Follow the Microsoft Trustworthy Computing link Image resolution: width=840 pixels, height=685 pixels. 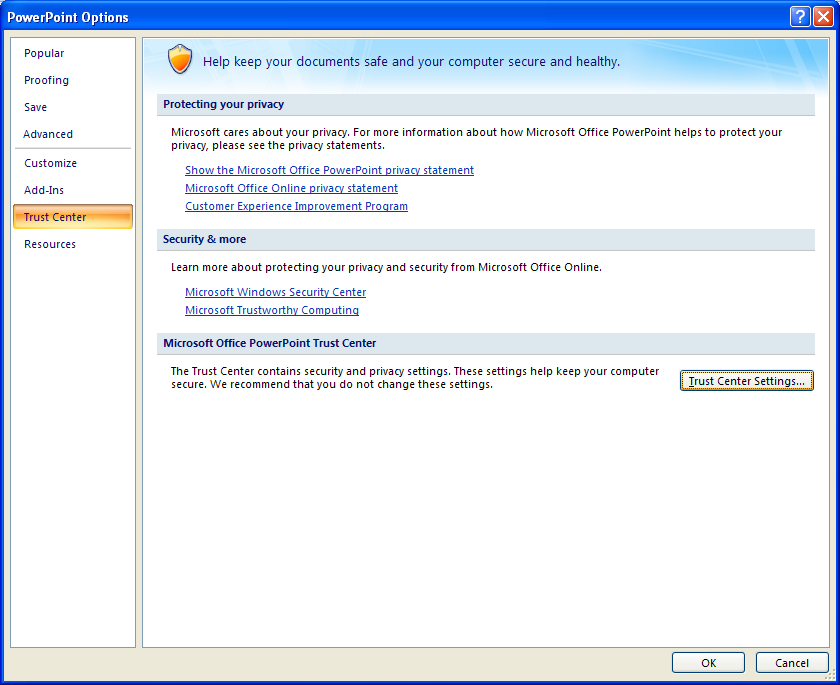[272, 310]
